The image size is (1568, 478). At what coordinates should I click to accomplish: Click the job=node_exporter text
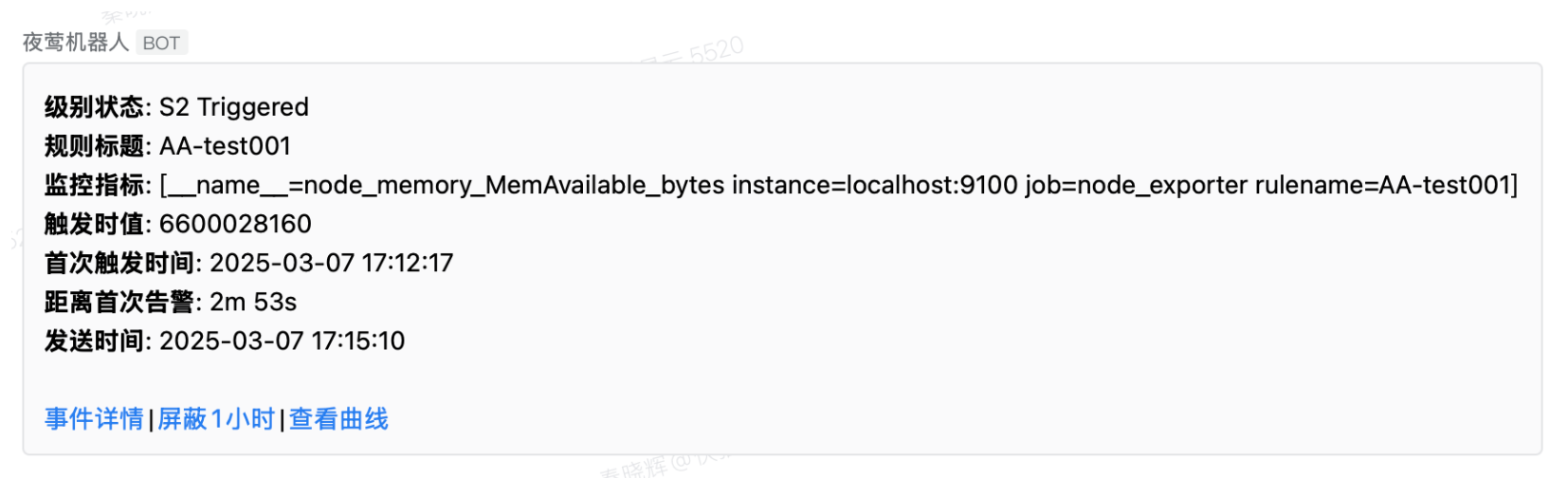pyautogui.click(x=1136, y=185)
